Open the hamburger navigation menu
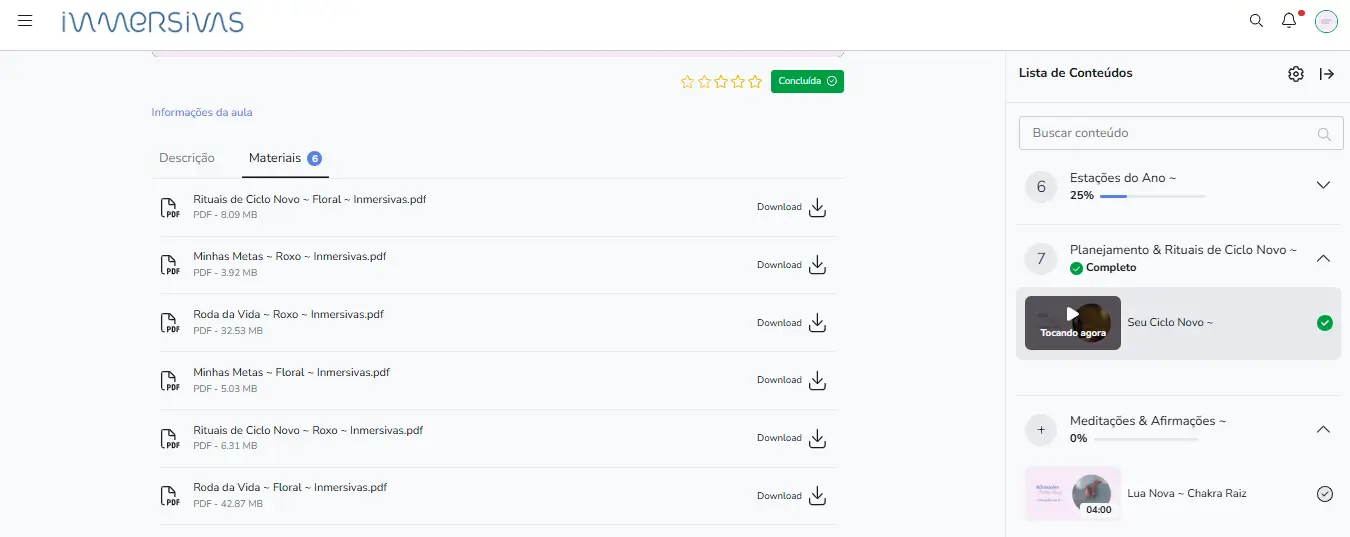 pos(25,21)
